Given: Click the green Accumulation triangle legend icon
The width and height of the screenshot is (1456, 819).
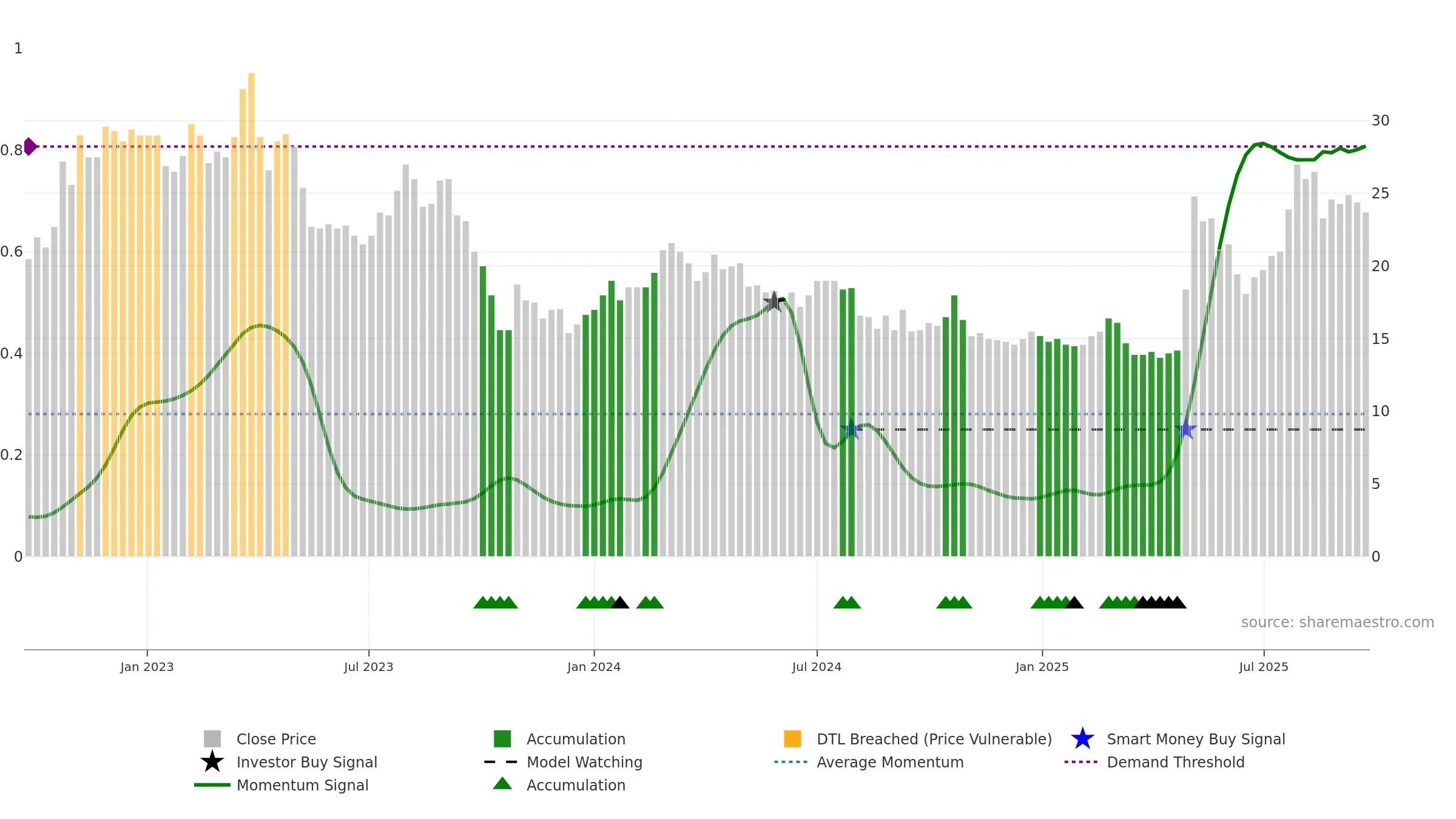Looking at the screenshot, I should pos(502,784).
